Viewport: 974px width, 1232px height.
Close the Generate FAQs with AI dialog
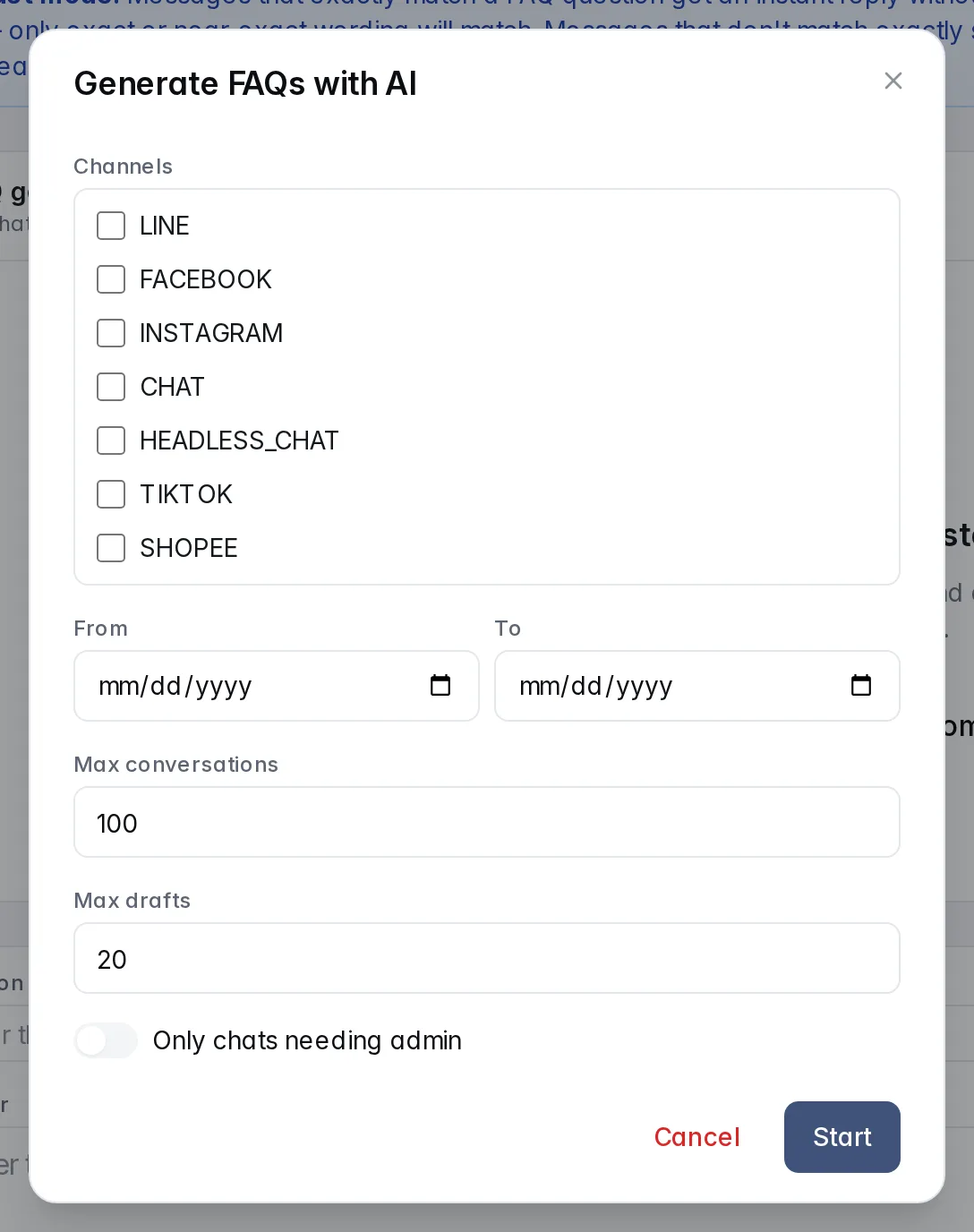893,81
